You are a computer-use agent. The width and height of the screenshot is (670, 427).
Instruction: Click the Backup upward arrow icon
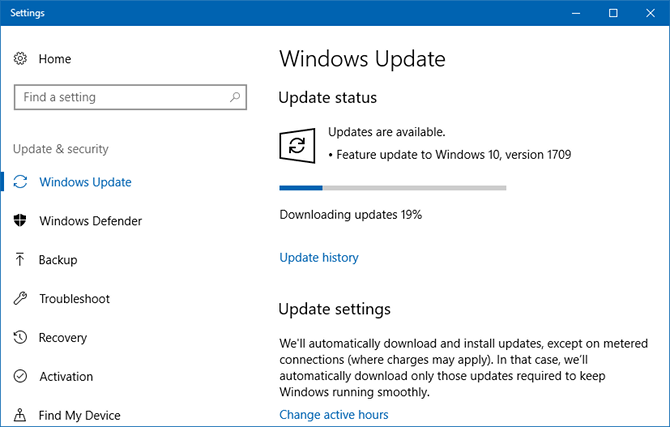click(x=20, y=259)
